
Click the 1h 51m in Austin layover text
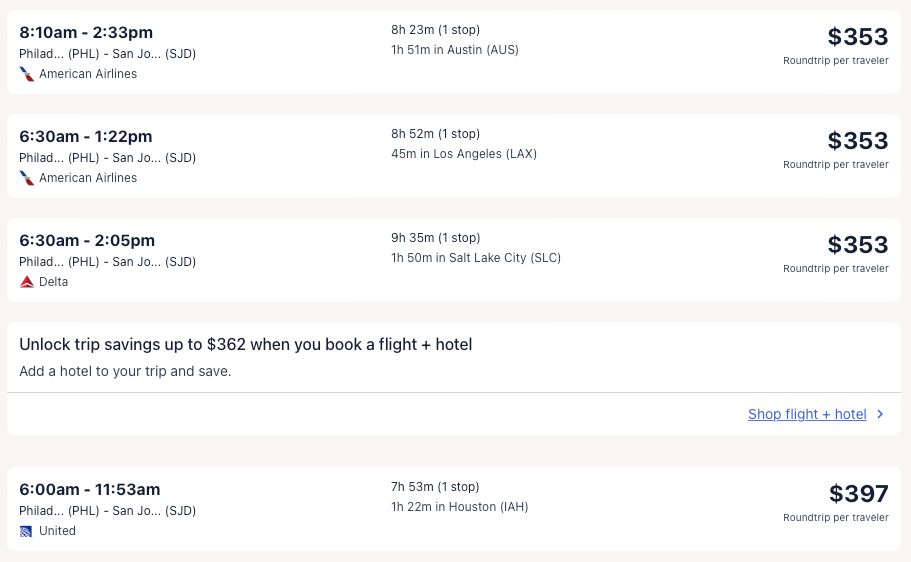point(455,50)
